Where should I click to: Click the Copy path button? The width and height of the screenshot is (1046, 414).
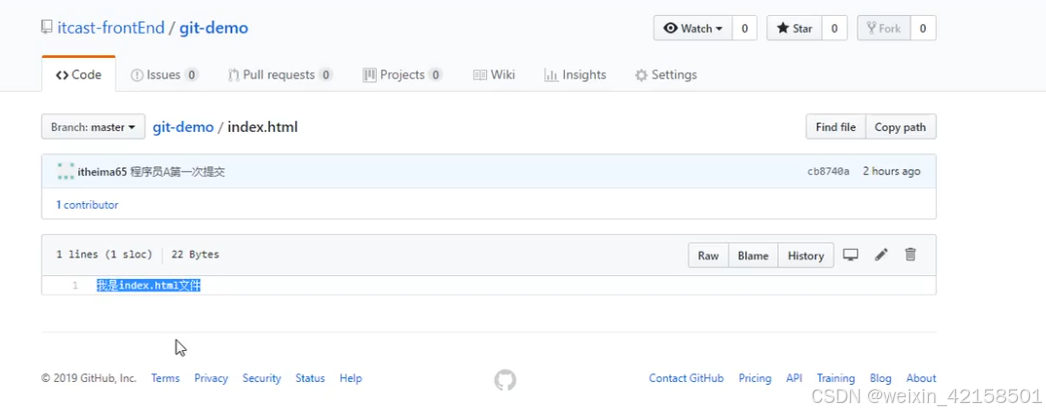(901, 127)
